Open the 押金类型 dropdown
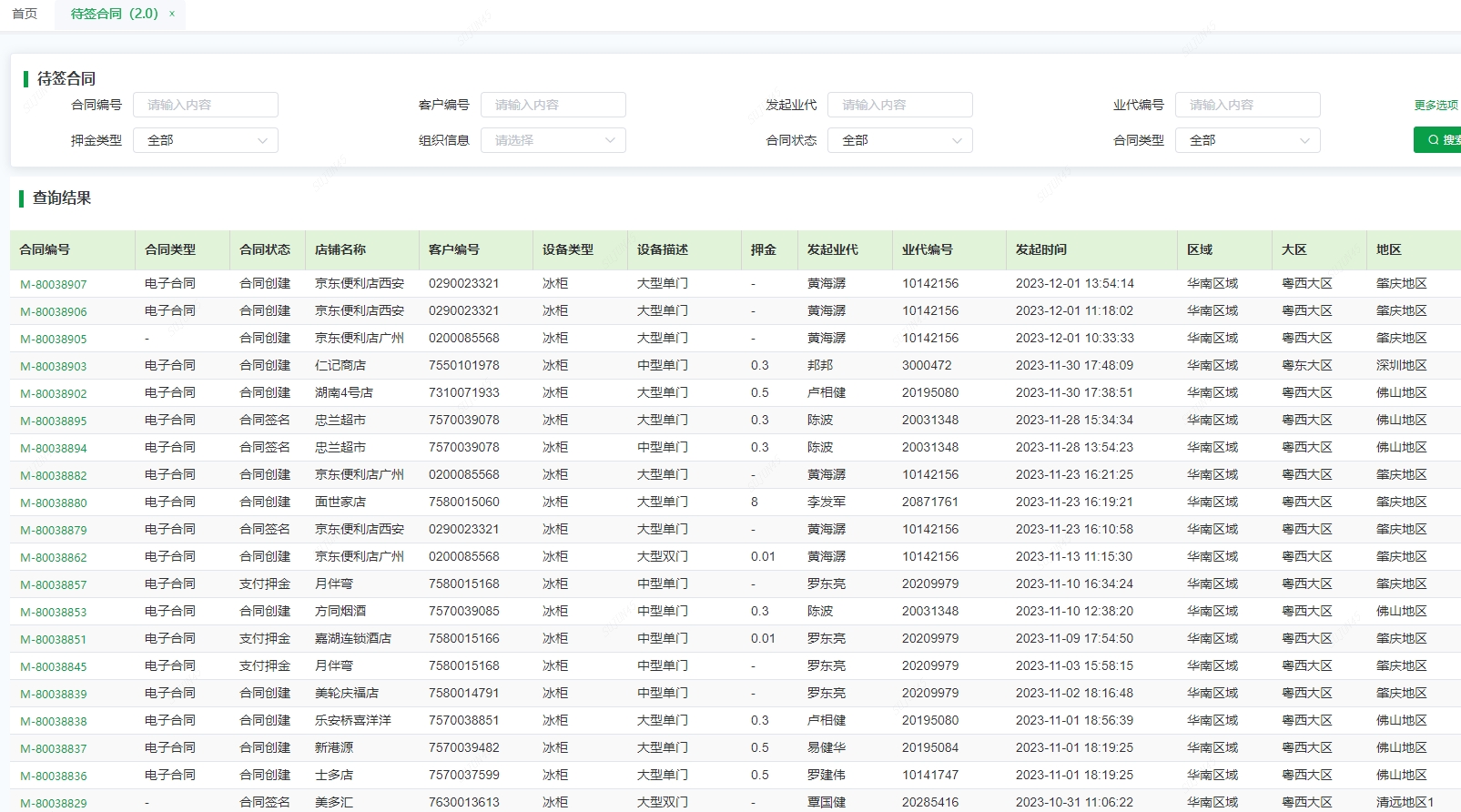Image resolution: width=1461 pixels, height=812 pixels. click(x=206, y=140)
